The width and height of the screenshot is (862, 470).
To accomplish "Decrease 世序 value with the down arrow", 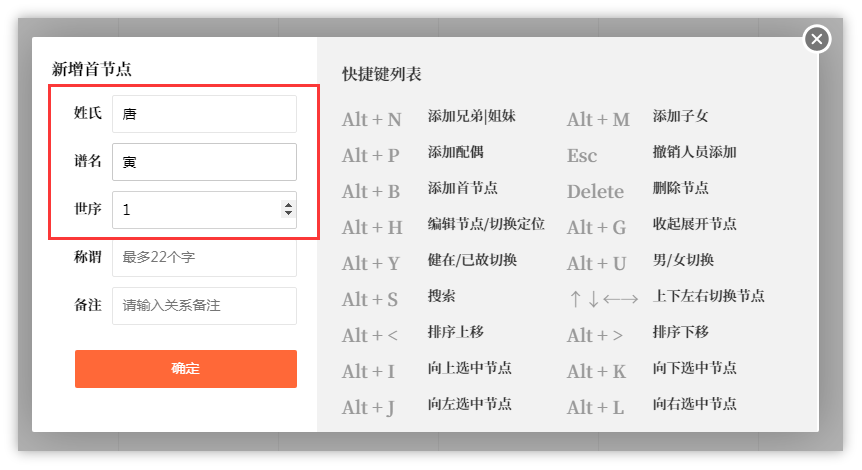I will 288,213.
